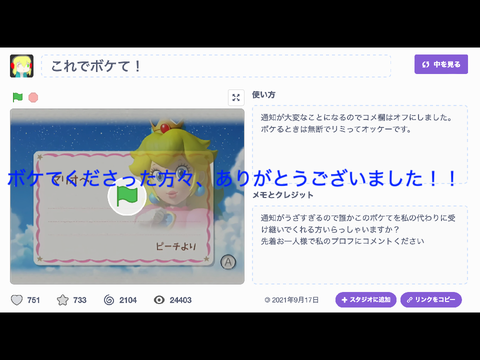Click the A button on the stage
Image resolution: width=480 pixels, height=360 pixels.
228,262
